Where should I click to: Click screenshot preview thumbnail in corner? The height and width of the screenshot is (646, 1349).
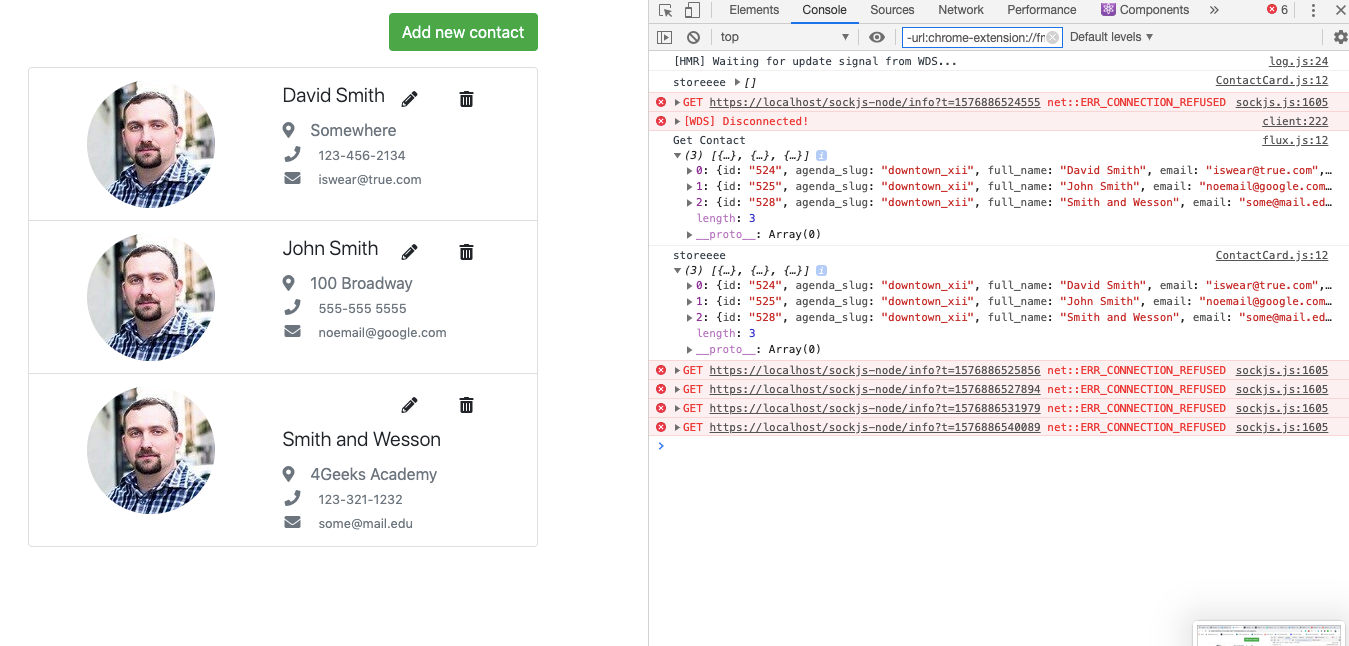(1270, 634)
